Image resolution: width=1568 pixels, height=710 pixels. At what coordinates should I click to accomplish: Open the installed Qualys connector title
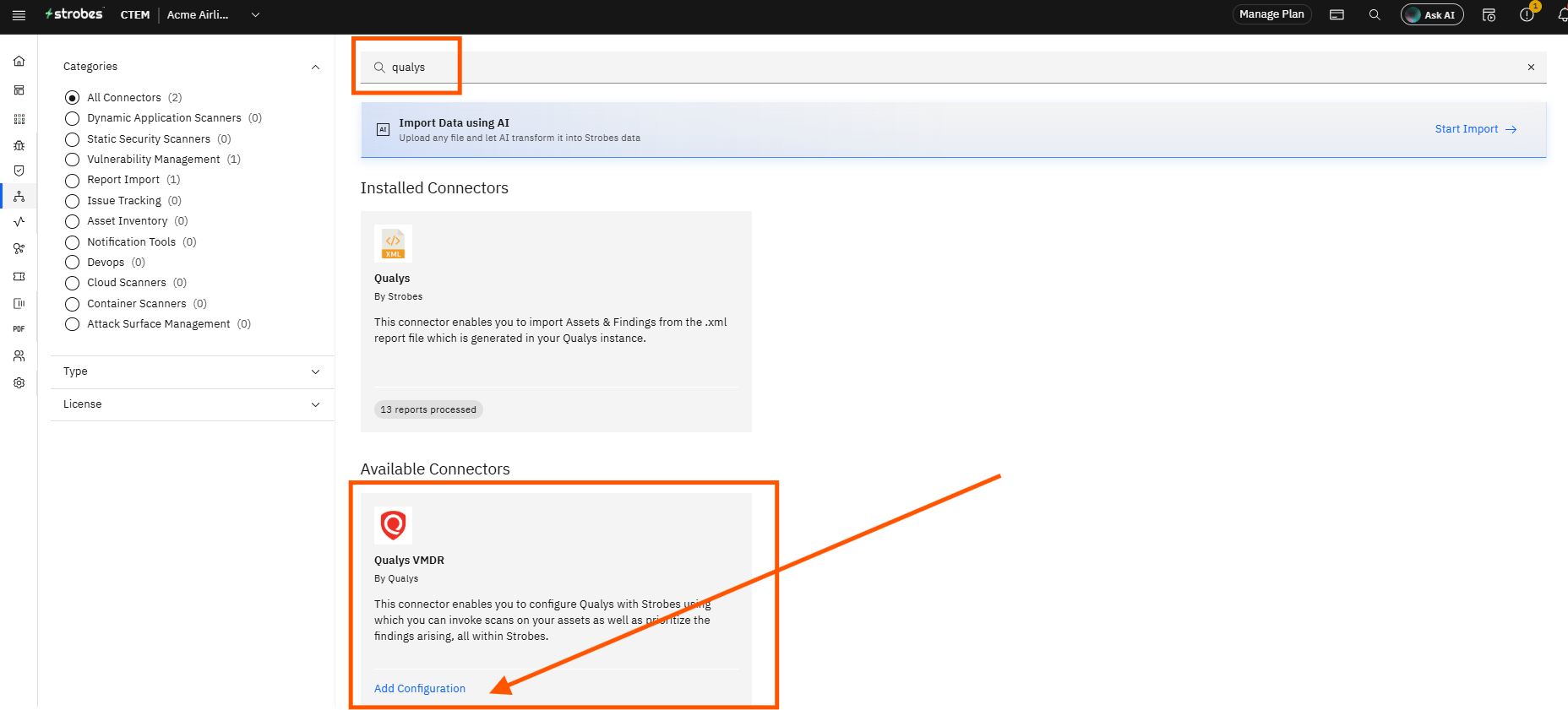(x=392, y=279)
